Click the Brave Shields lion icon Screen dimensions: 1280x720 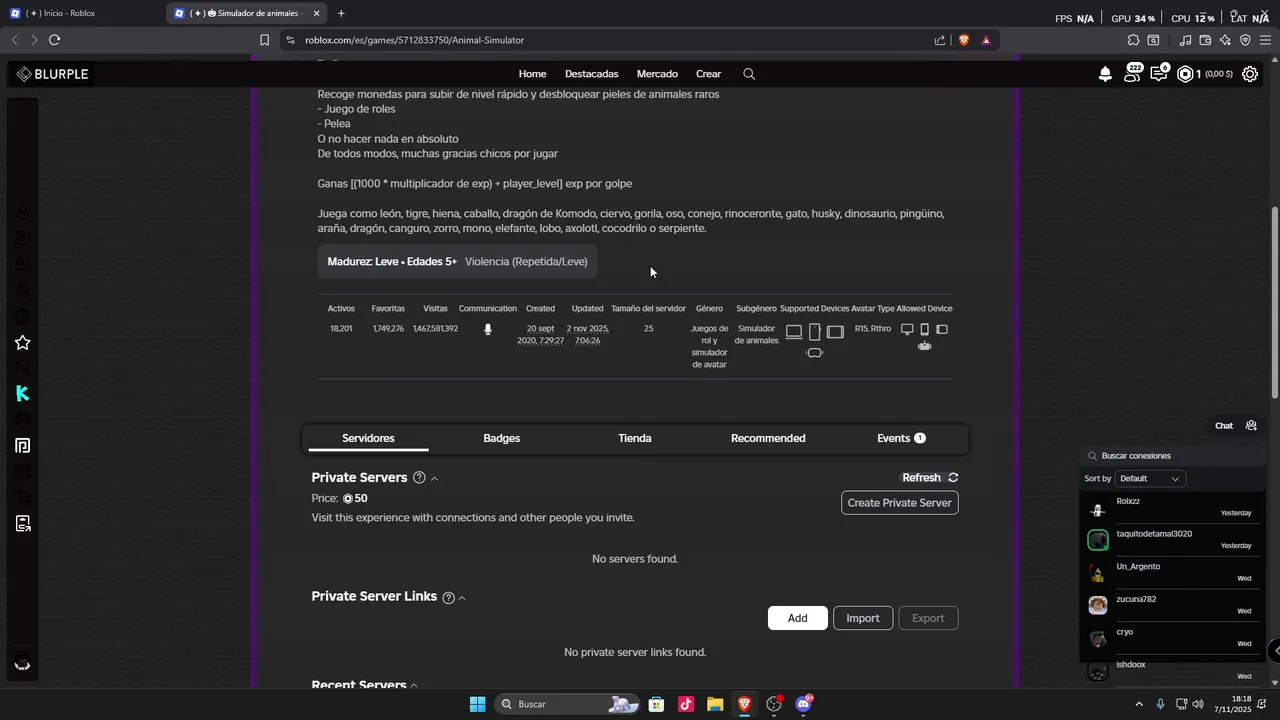click(x=964, y=40)
